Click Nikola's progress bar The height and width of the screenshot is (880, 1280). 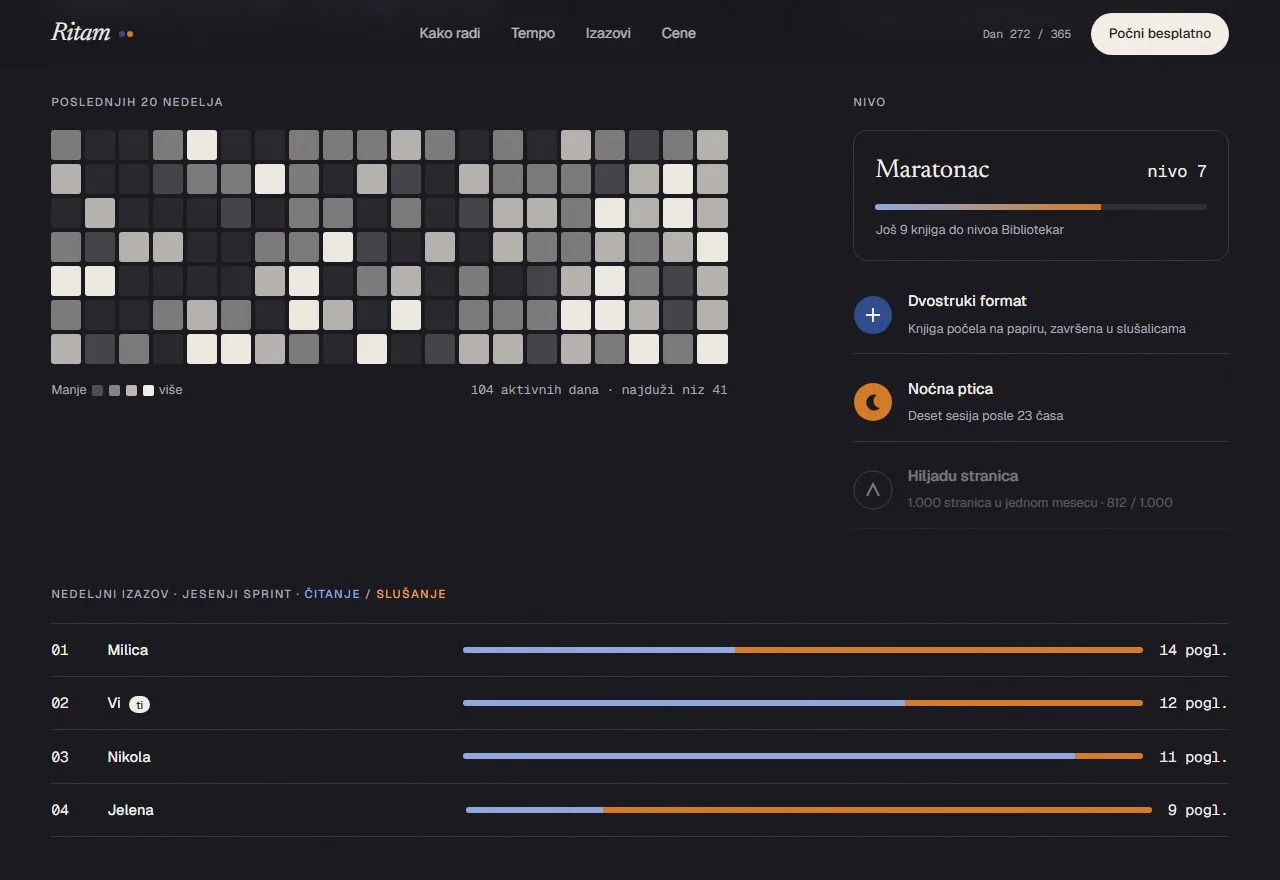[x=803, y=756]
